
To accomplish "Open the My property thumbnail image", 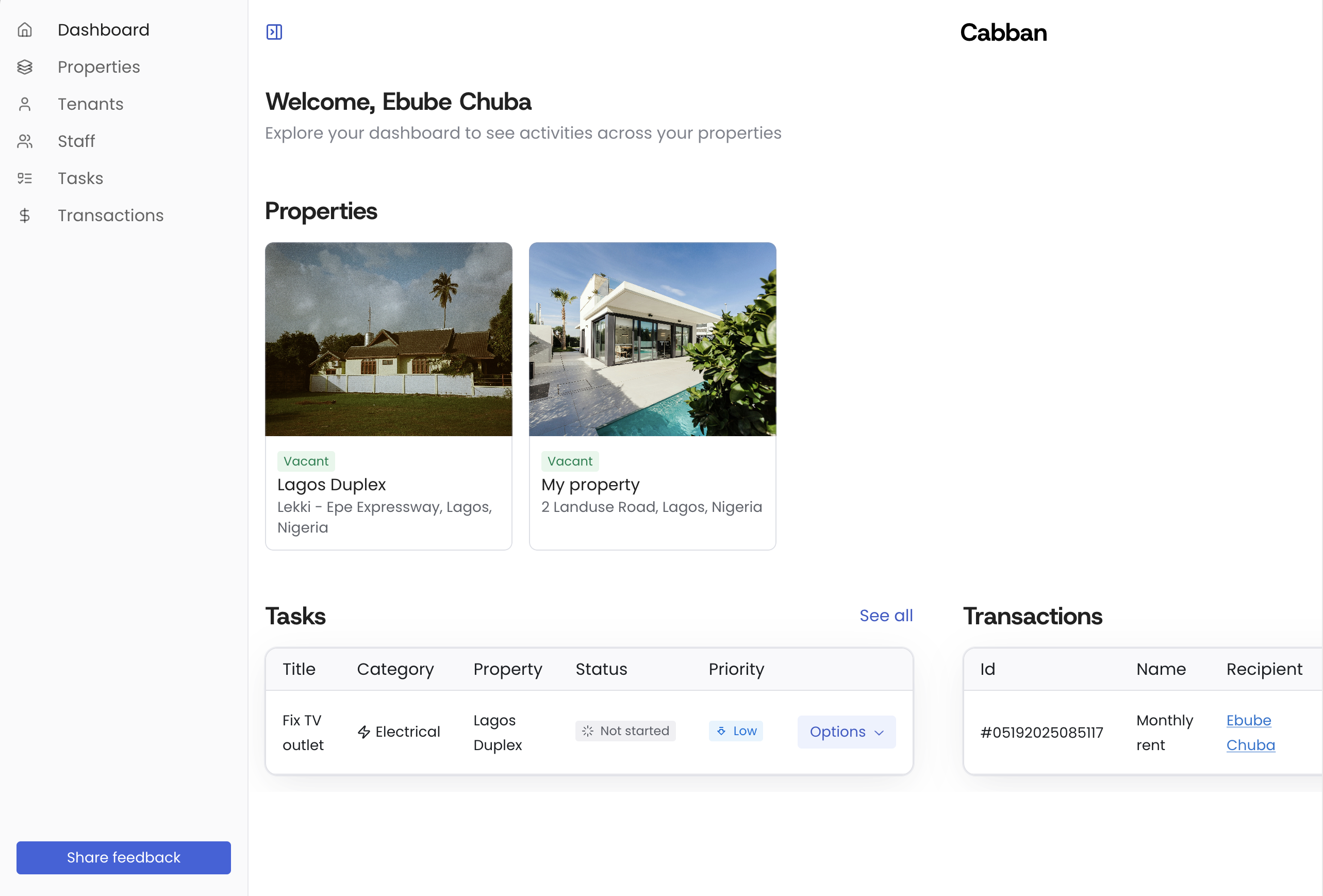I will [x=652, y=339].
